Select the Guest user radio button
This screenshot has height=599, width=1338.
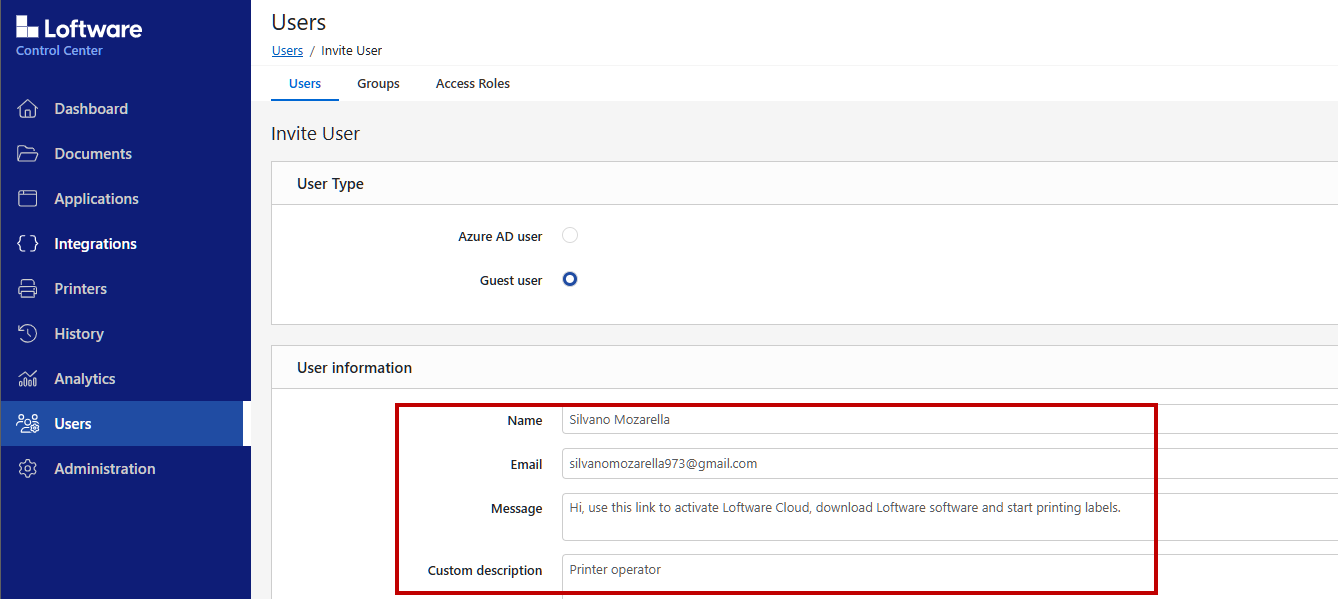[570, 280]
